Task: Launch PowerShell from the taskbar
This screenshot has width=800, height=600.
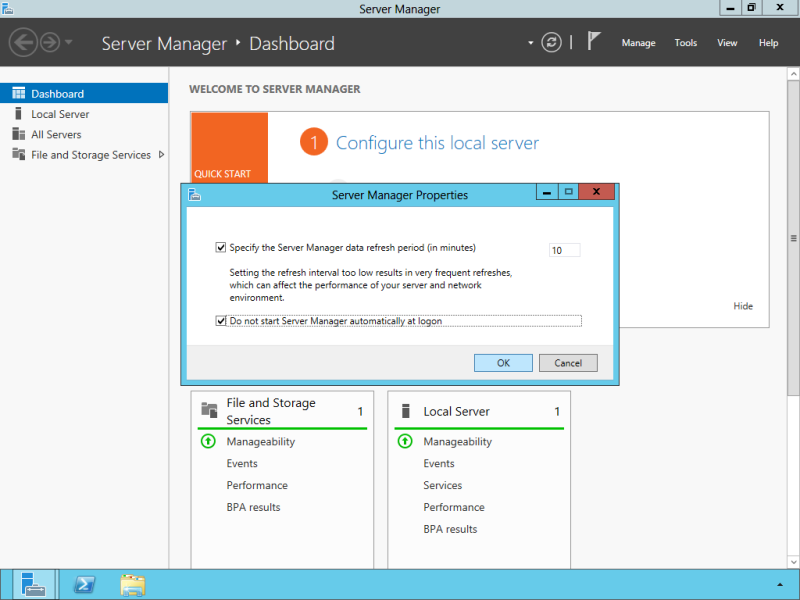Action: [x=84, y=585]
